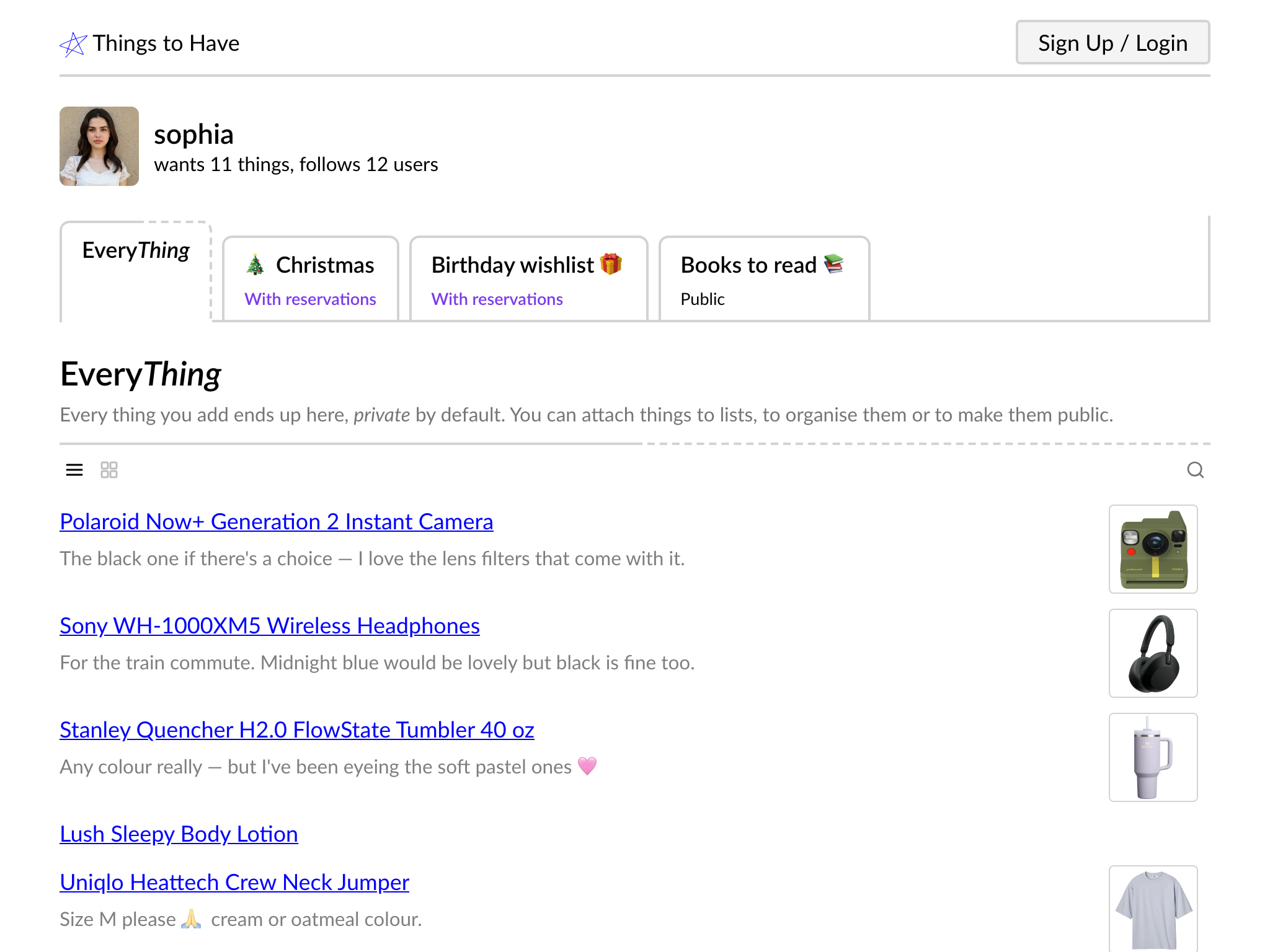Open Lush Sleepy Body Lotion link

(179, 834)
